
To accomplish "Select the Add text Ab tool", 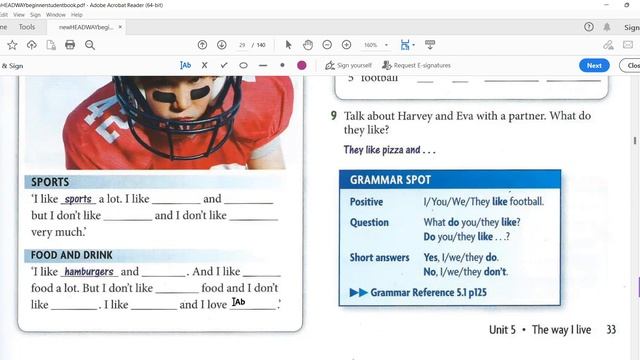I will coord(185,65).
